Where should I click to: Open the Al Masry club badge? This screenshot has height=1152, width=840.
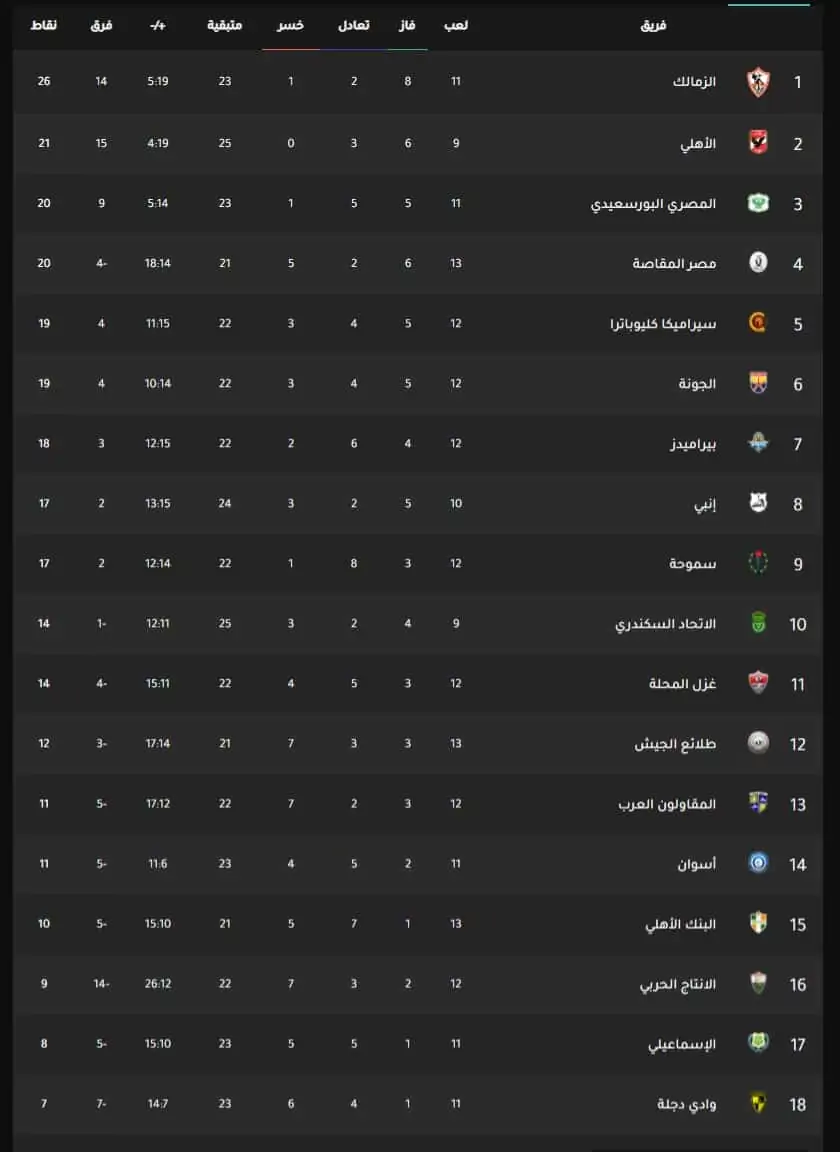coord(758,203)
